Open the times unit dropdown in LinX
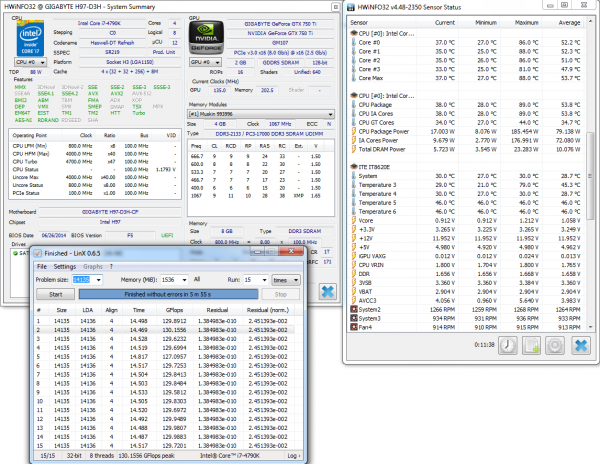Screen dimensions: 600x464 point(285,280)
